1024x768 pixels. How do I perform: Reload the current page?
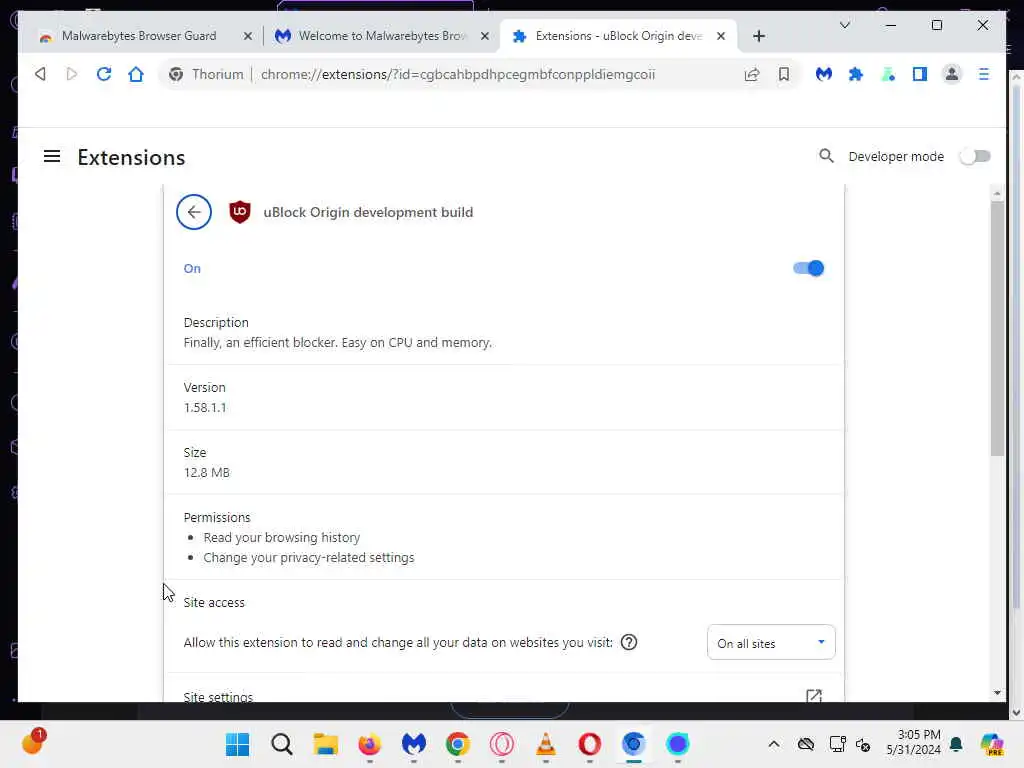(x=104, y=74)
